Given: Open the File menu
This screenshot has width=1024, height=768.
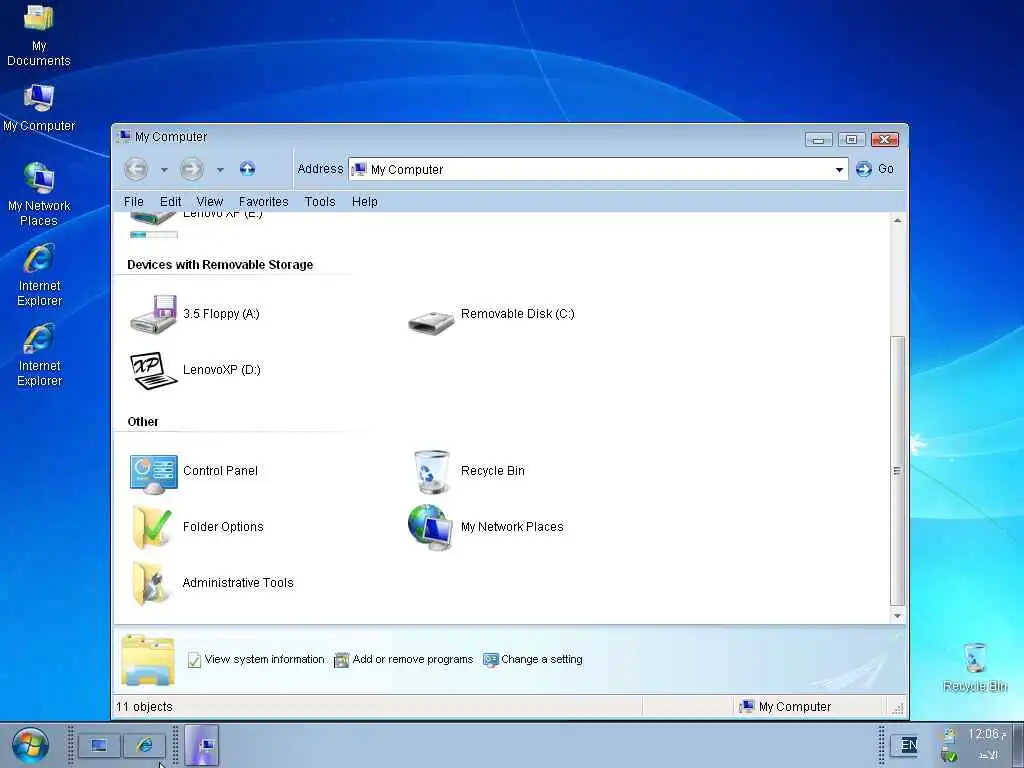Looking at the screenshot, I should 133,202.
